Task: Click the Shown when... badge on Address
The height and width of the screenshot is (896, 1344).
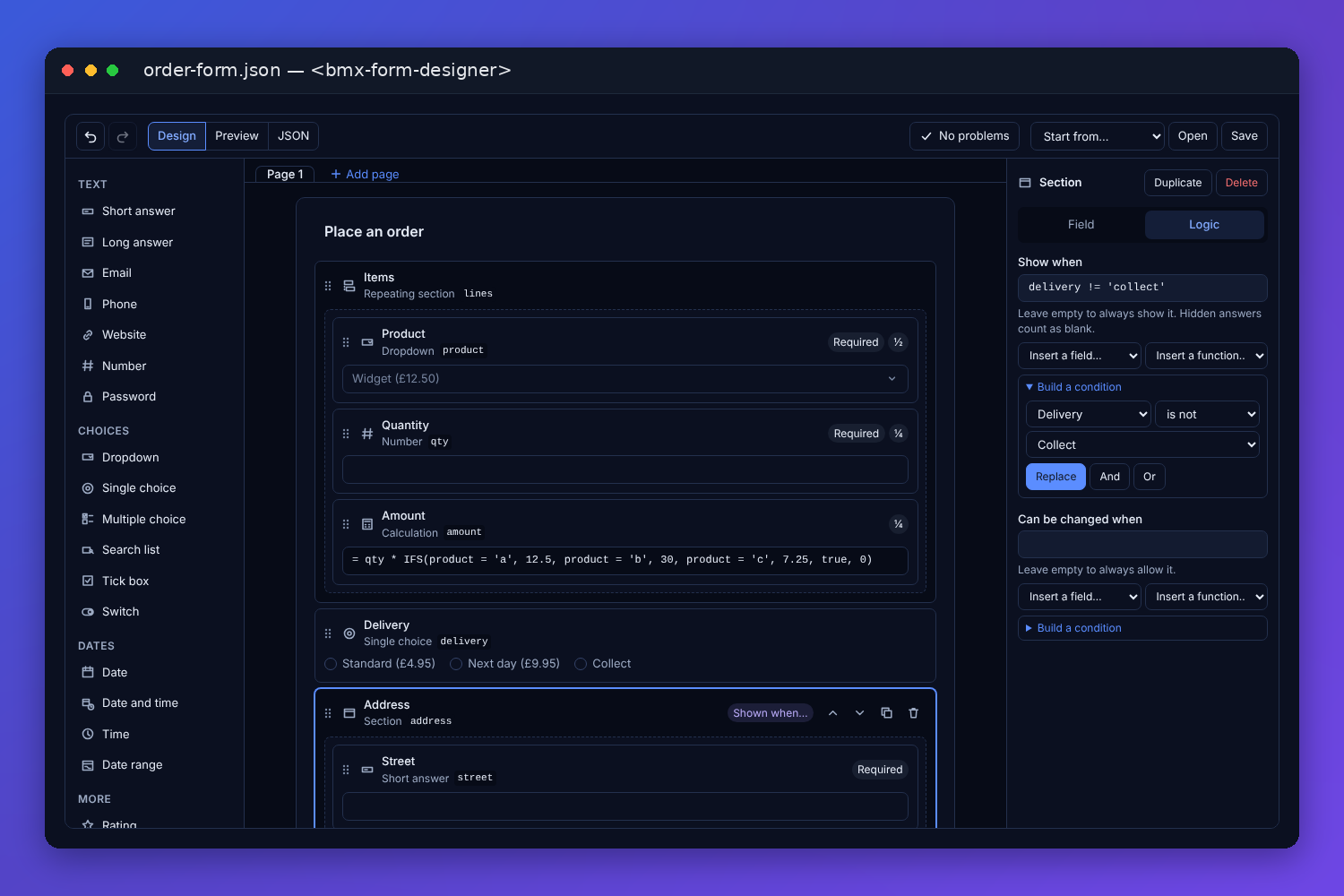Action: click(x=770, y=713)
